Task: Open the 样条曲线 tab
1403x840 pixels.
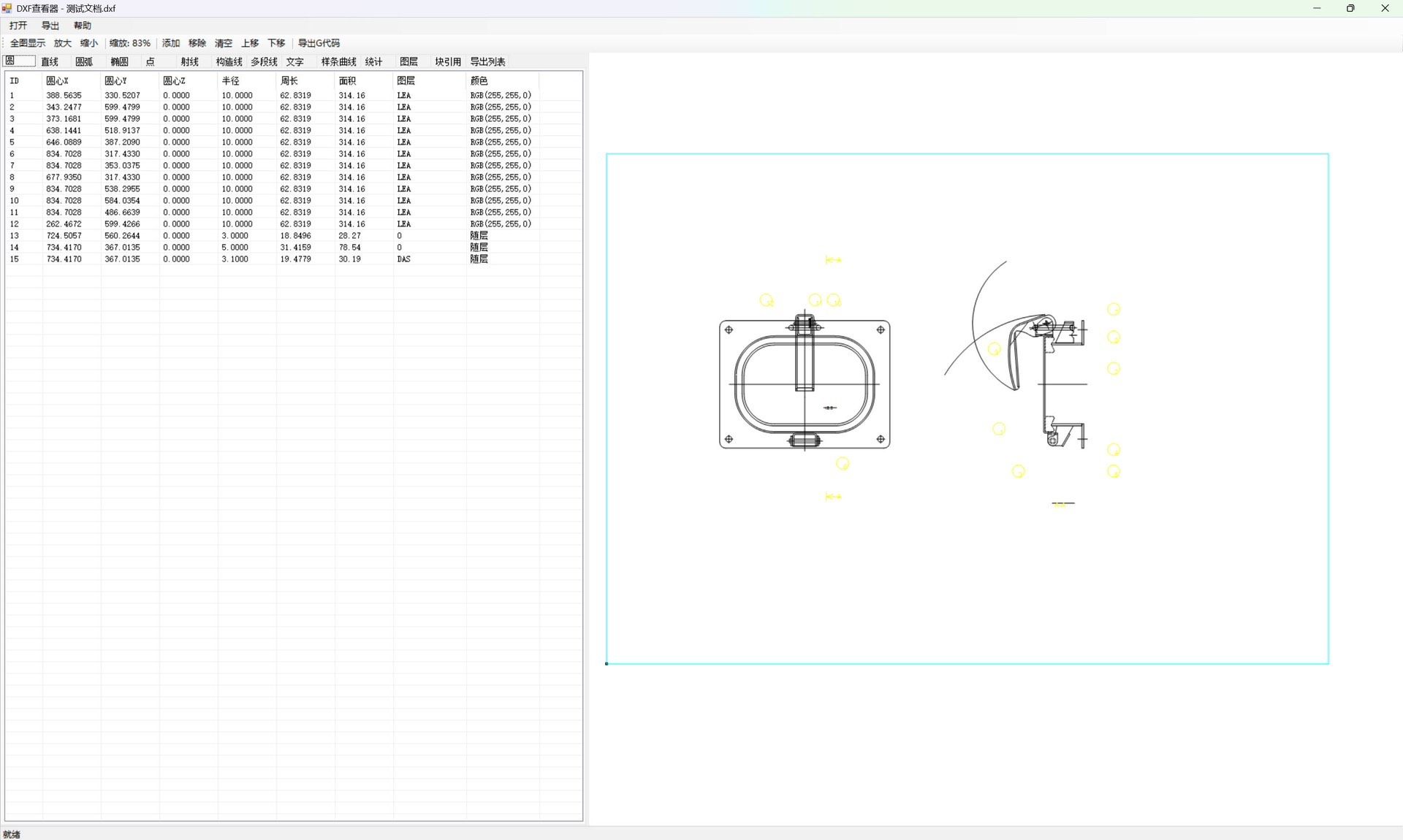Action: [338, 62]
